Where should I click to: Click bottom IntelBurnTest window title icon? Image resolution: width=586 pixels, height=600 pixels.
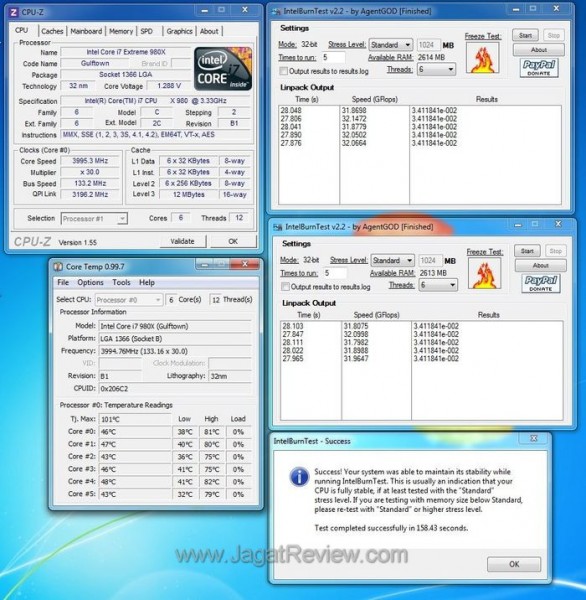[278, 227]
